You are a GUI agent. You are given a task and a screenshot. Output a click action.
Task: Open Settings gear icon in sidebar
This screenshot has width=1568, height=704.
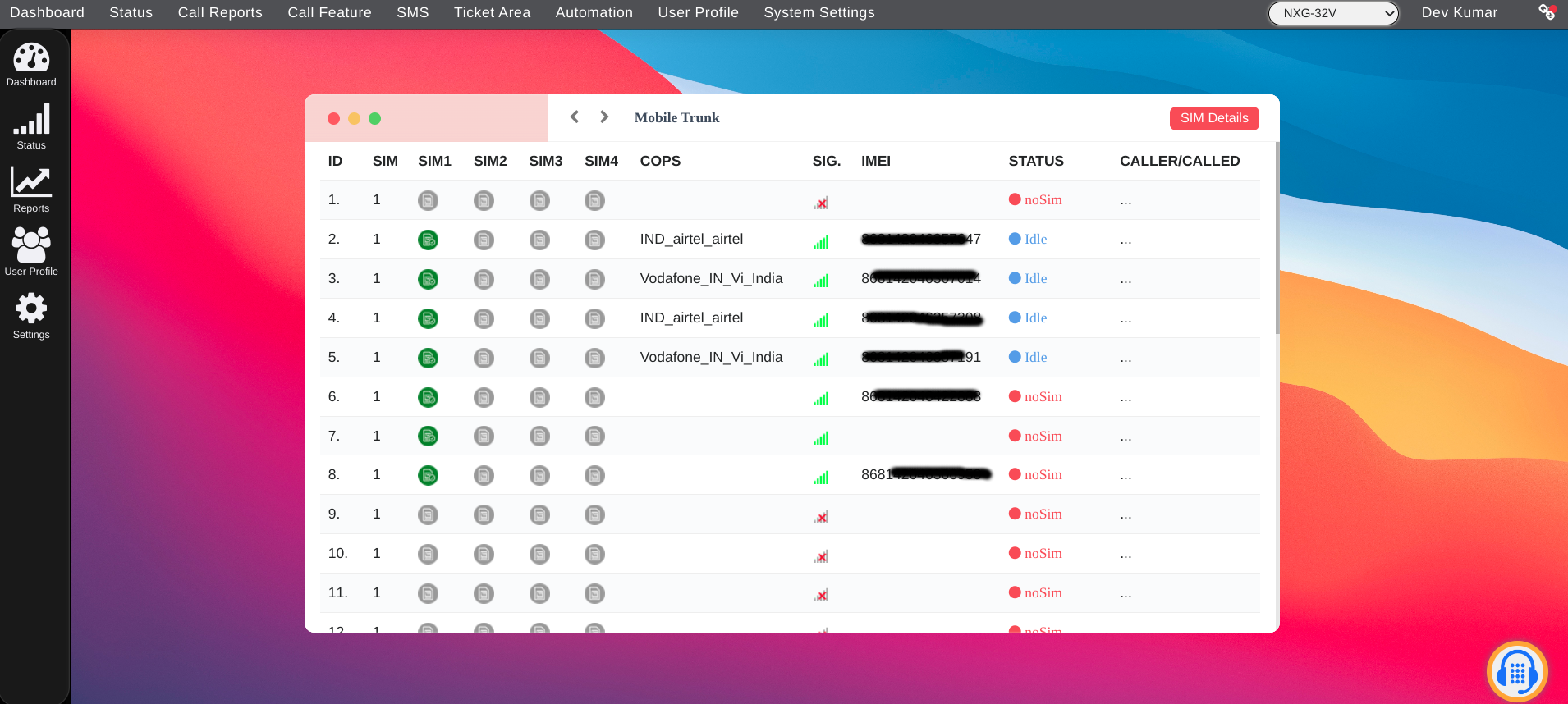pos(31,309)
